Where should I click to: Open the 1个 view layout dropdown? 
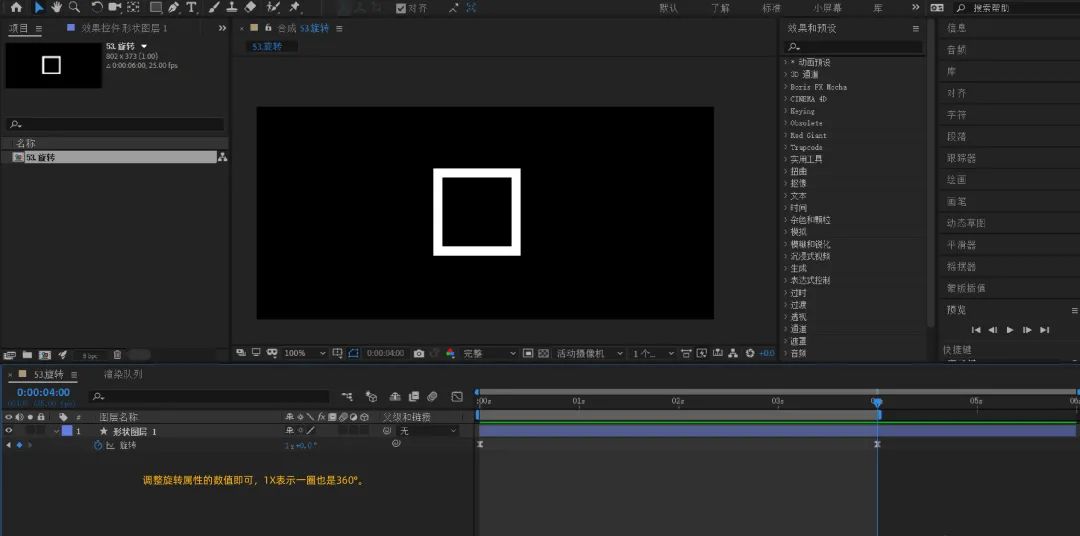tap(653, 353)
